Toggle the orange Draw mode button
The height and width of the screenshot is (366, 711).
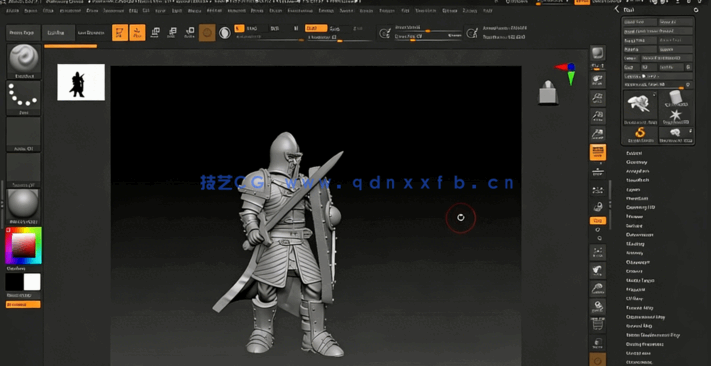click(137, 33)
